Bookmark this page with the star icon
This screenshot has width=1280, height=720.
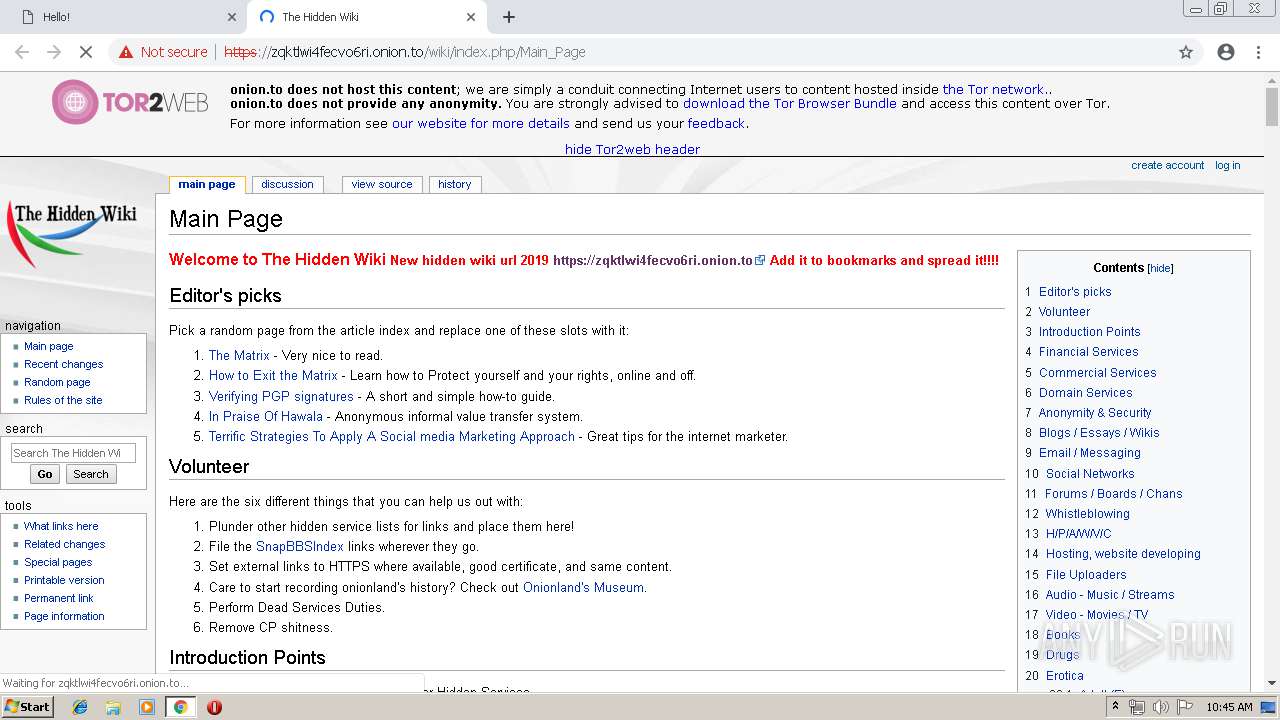(x=1186, y=52)
